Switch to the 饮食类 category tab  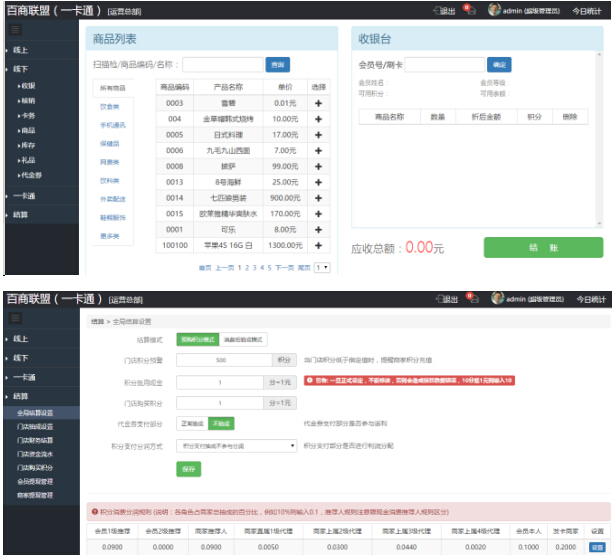pos(109,106)
